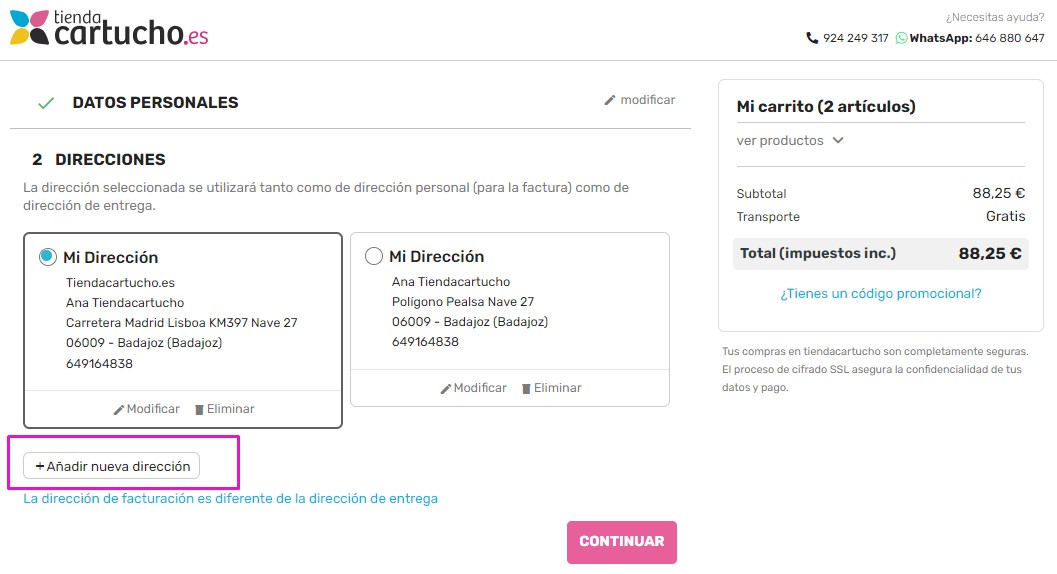Select the Polígono Pealsa Nave 27 address radio button
The width and height of the screenshot is (1057, 574).
(x=373, y=256)
